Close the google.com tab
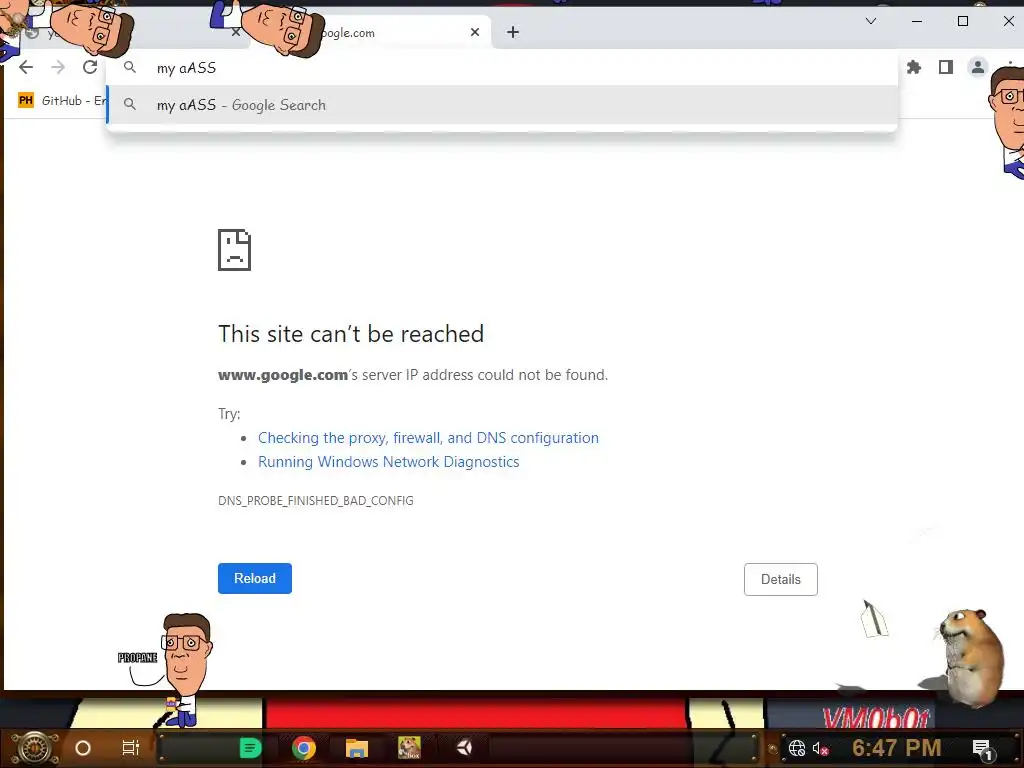 coord(475,32)
